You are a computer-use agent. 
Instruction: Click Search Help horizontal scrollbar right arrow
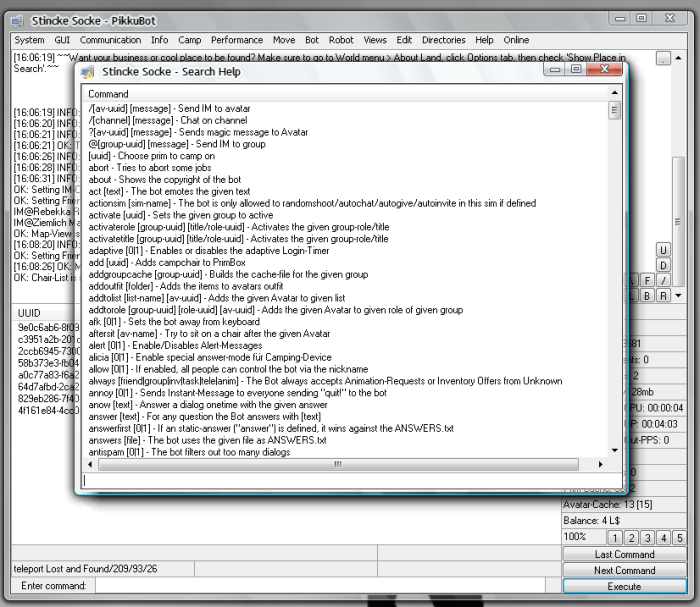pos(600,464)
